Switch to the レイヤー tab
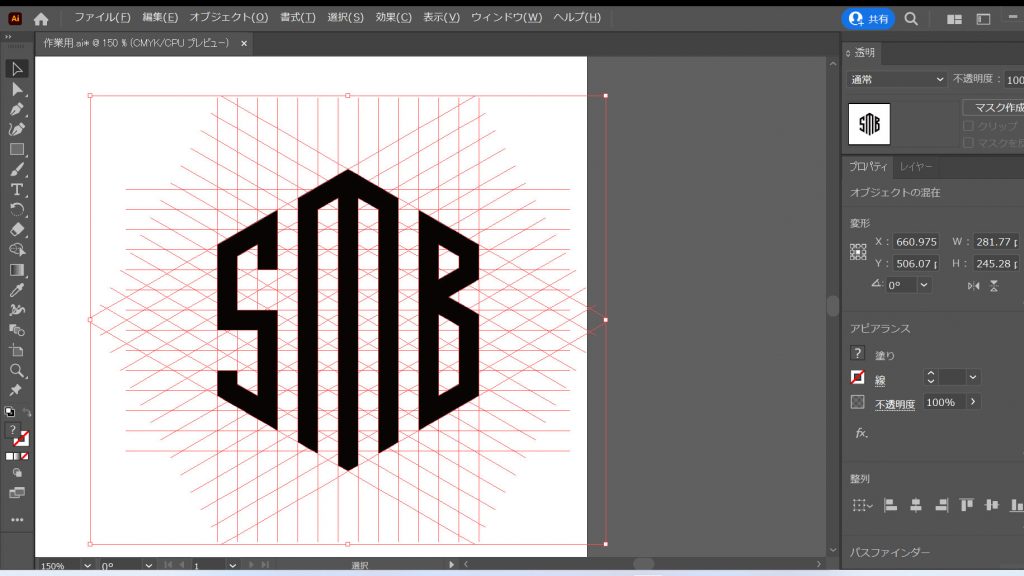 [916, 167]
